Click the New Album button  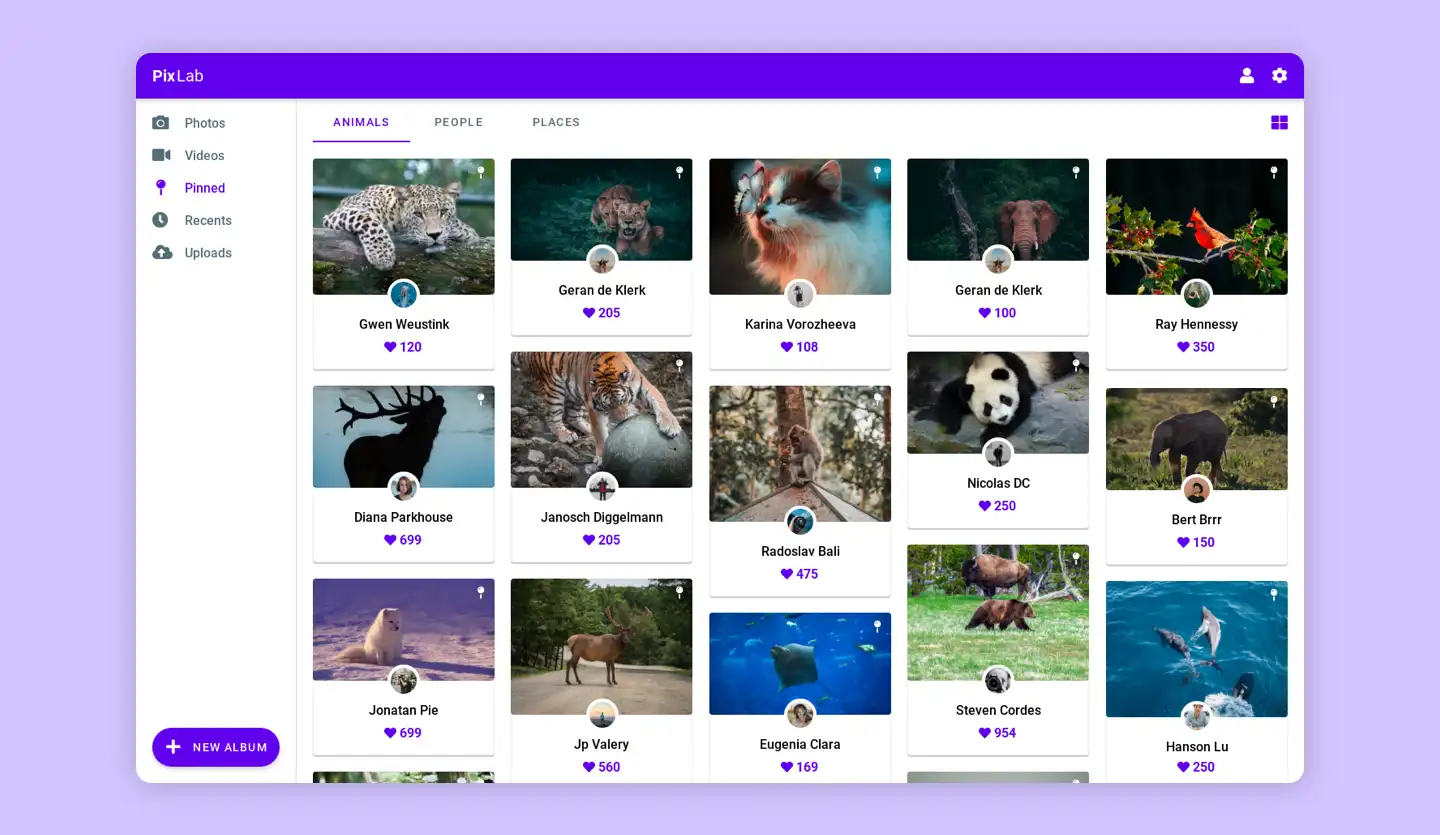tap(216, 747)
